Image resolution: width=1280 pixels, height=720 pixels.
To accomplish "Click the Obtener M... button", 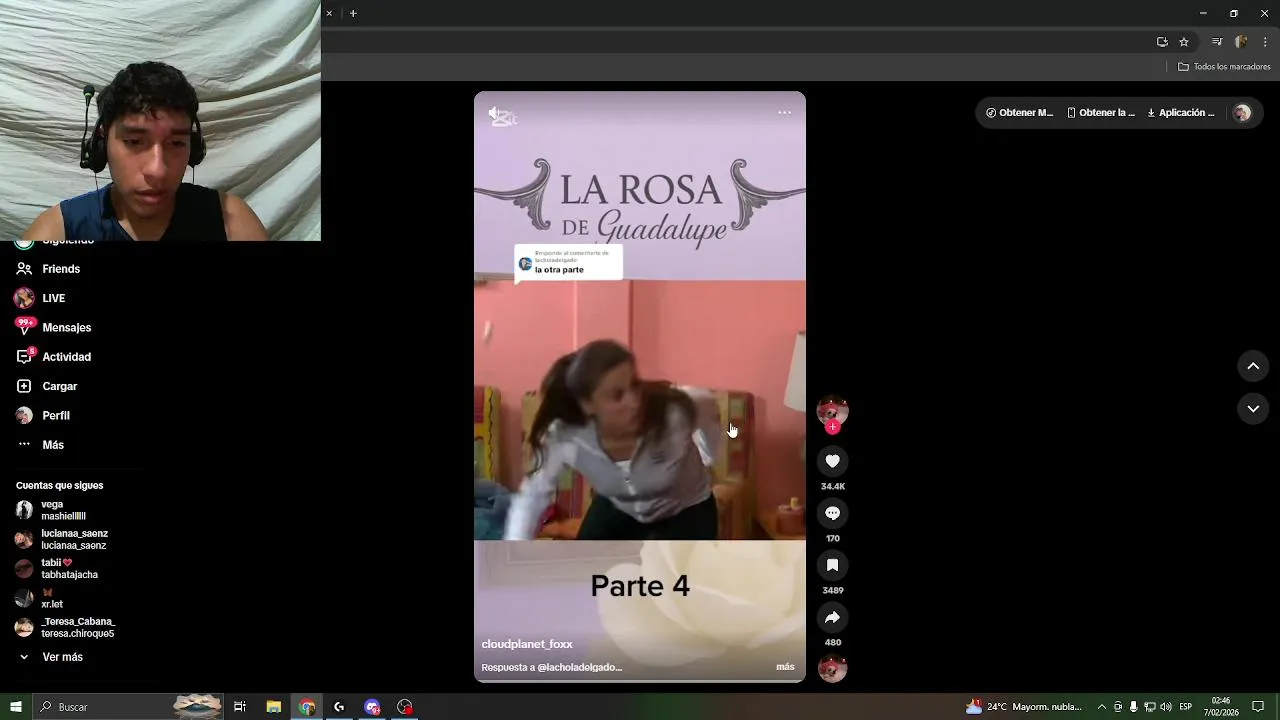I will tap(1019, 113).
